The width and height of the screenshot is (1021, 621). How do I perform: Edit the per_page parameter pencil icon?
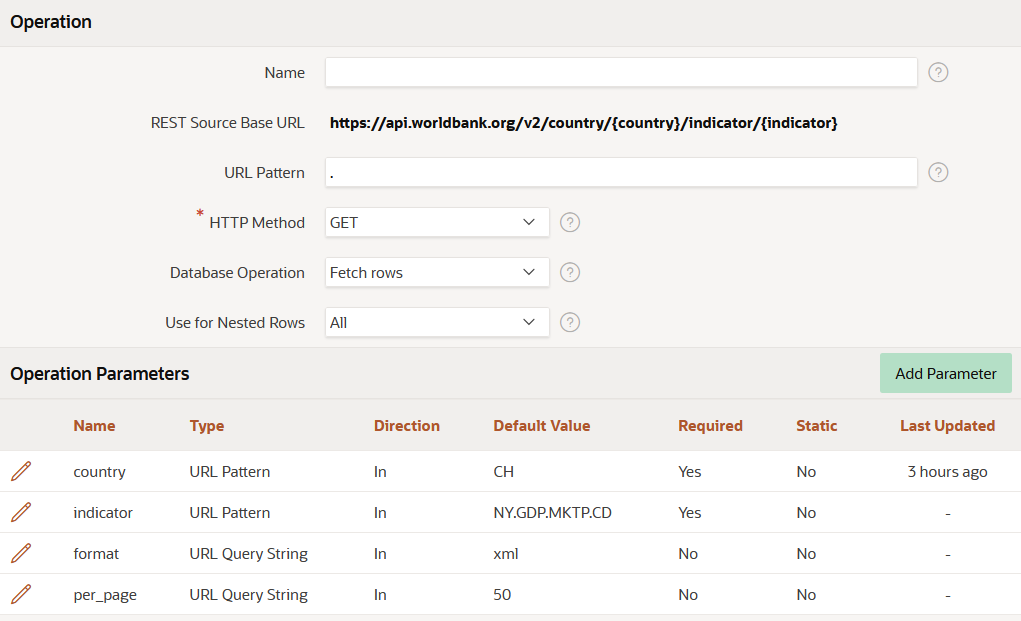21,594
